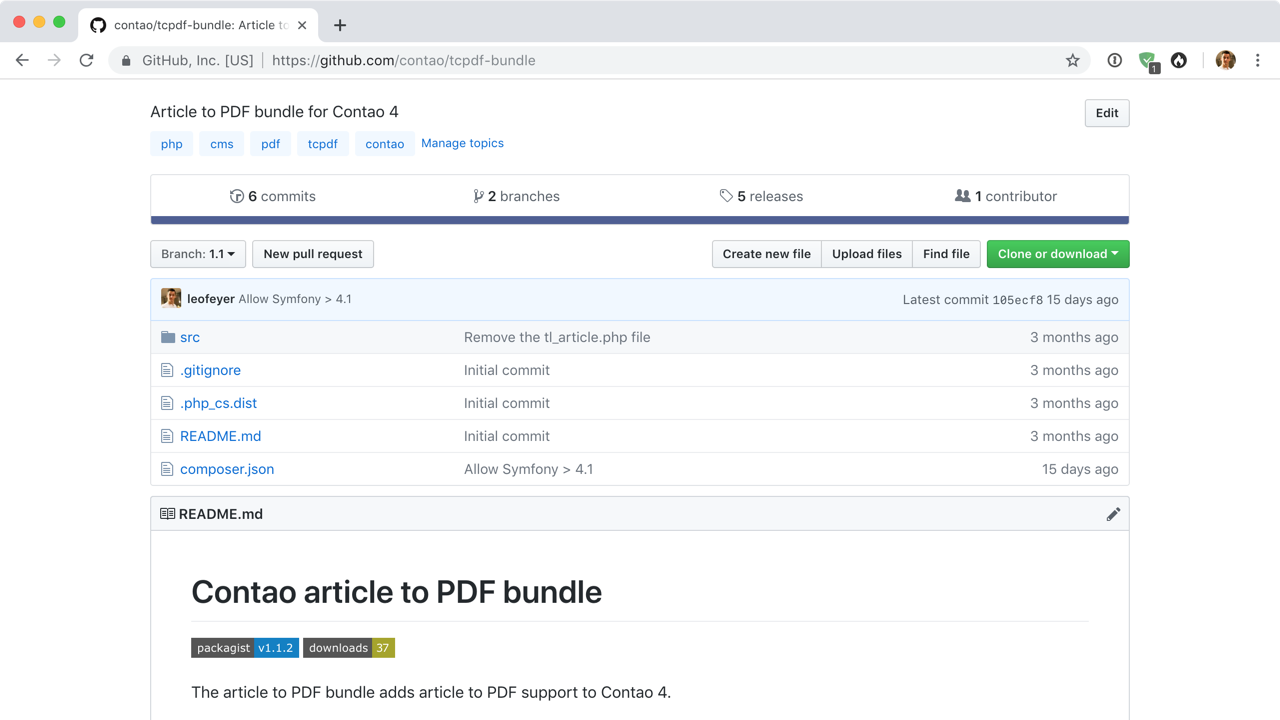Open latest commit hash 105ecf8
This screenshot has height=720, width=1280.
point(1017,299)
